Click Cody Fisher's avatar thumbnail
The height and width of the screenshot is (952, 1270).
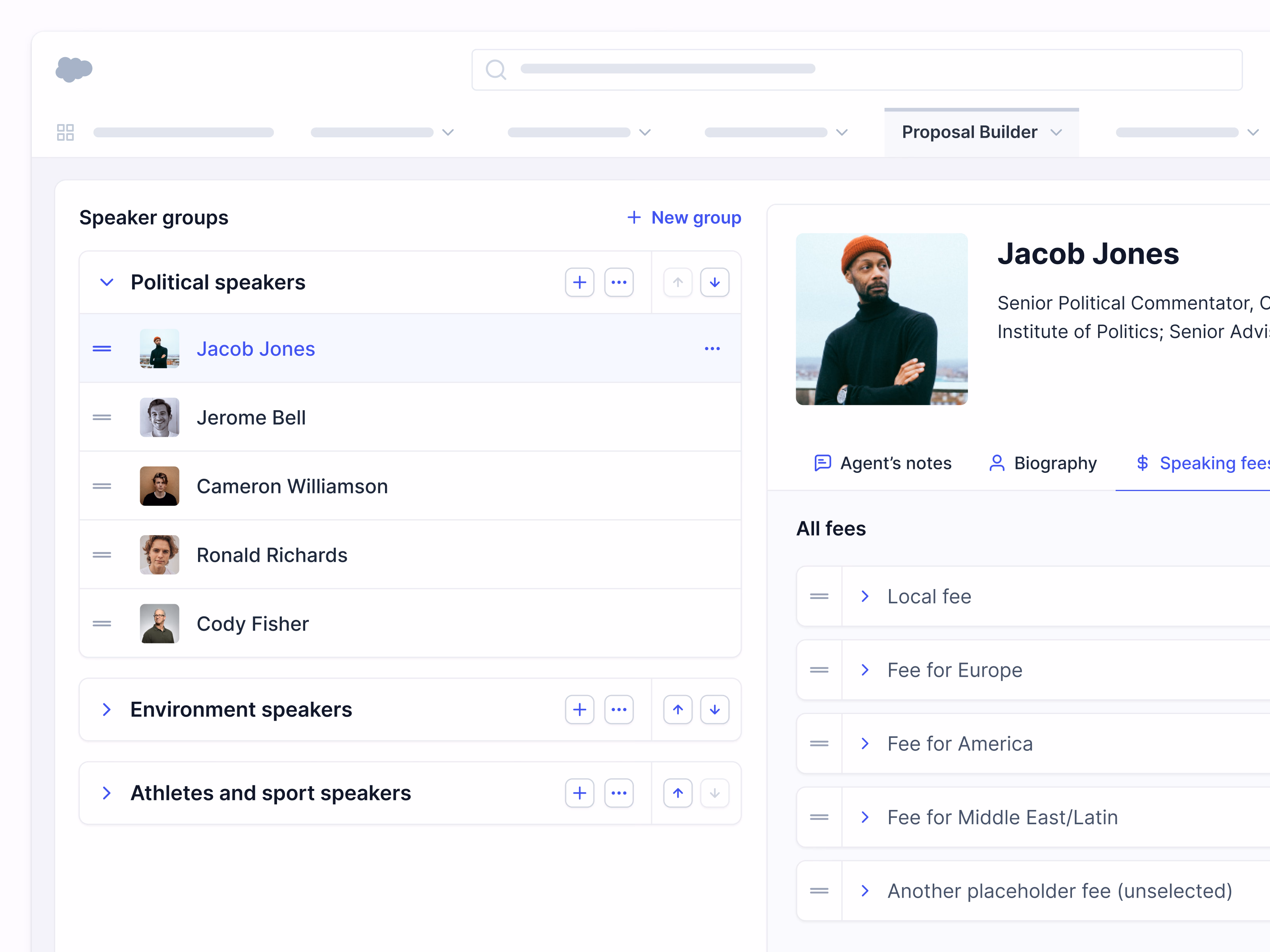pyautogui.click(x=160, y=624)
